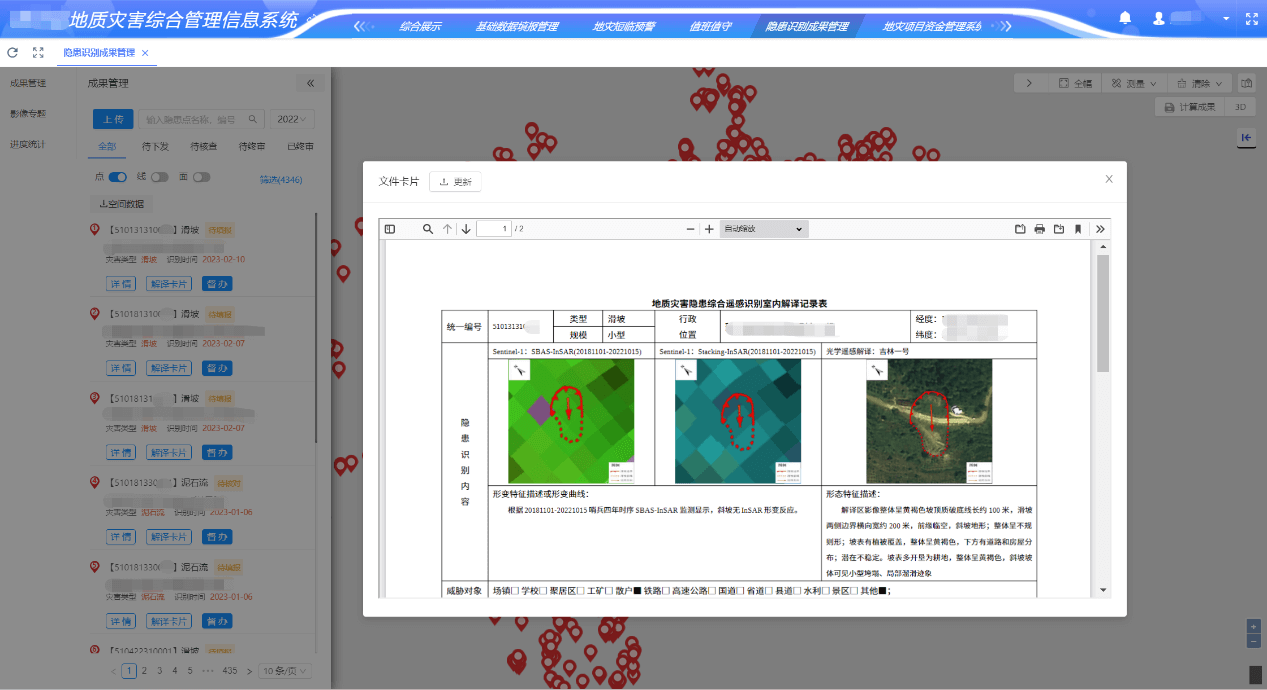The image size is (1267, 690).
Task: Go to page 2 in pagination
Action: point(144,671)
